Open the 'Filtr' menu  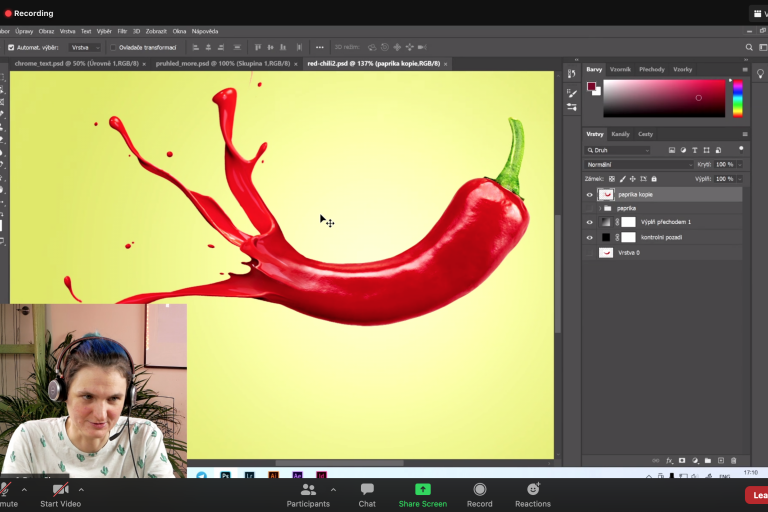(122, 31)
